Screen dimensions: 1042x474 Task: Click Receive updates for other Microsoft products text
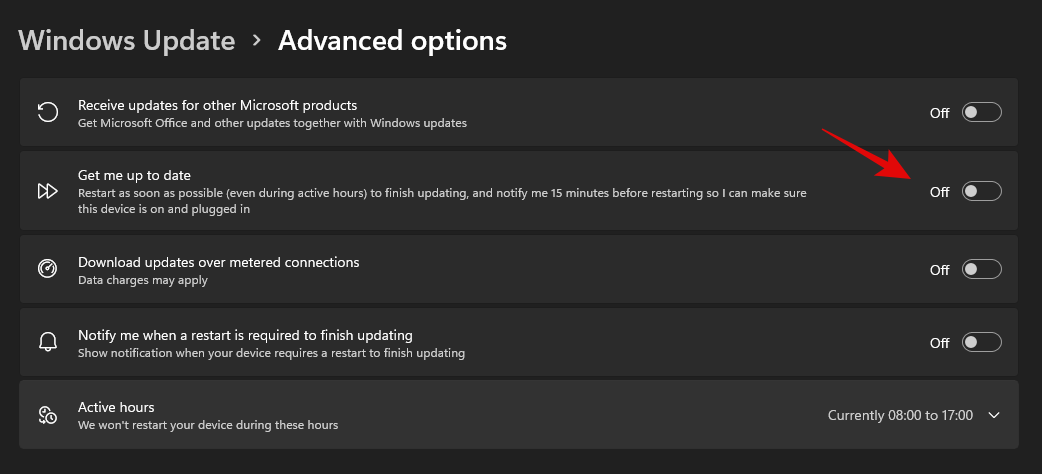217,104
